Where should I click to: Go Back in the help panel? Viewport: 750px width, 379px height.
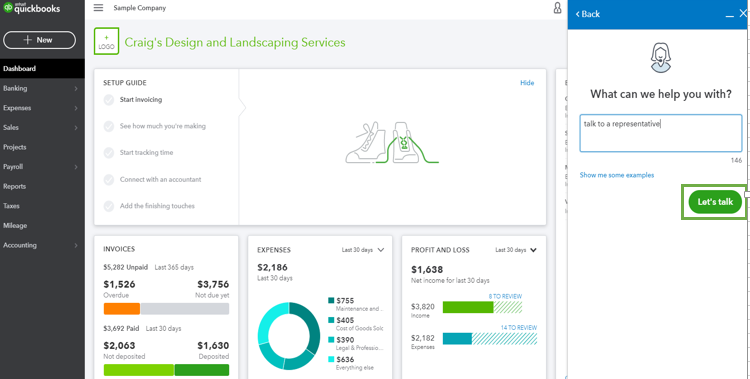pyautogui.click(x=587, y=14)
